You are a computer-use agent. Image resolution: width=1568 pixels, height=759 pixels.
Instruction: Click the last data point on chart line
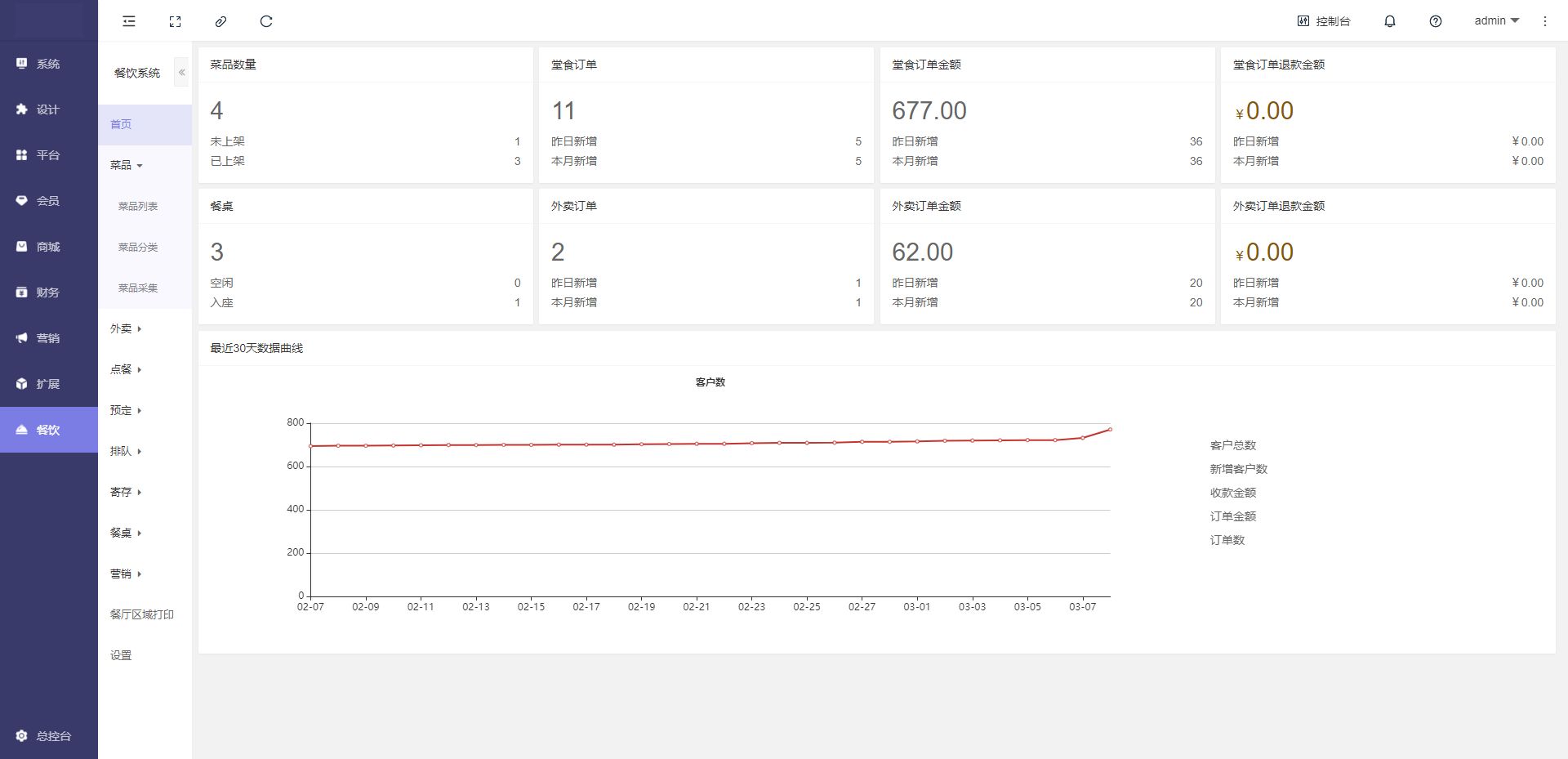[x=1110, y=429]
